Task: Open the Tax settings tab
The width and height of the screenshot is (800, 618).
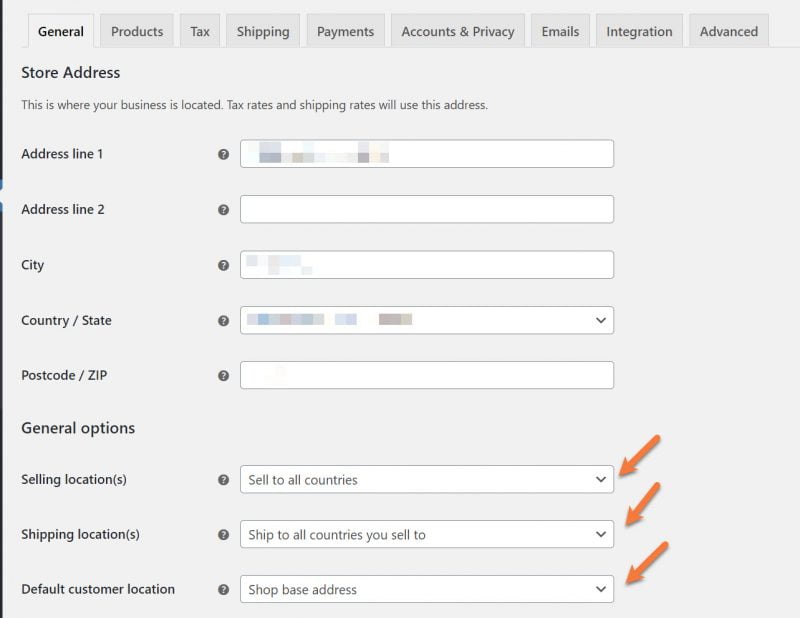Action: click(x=199, y=31)
